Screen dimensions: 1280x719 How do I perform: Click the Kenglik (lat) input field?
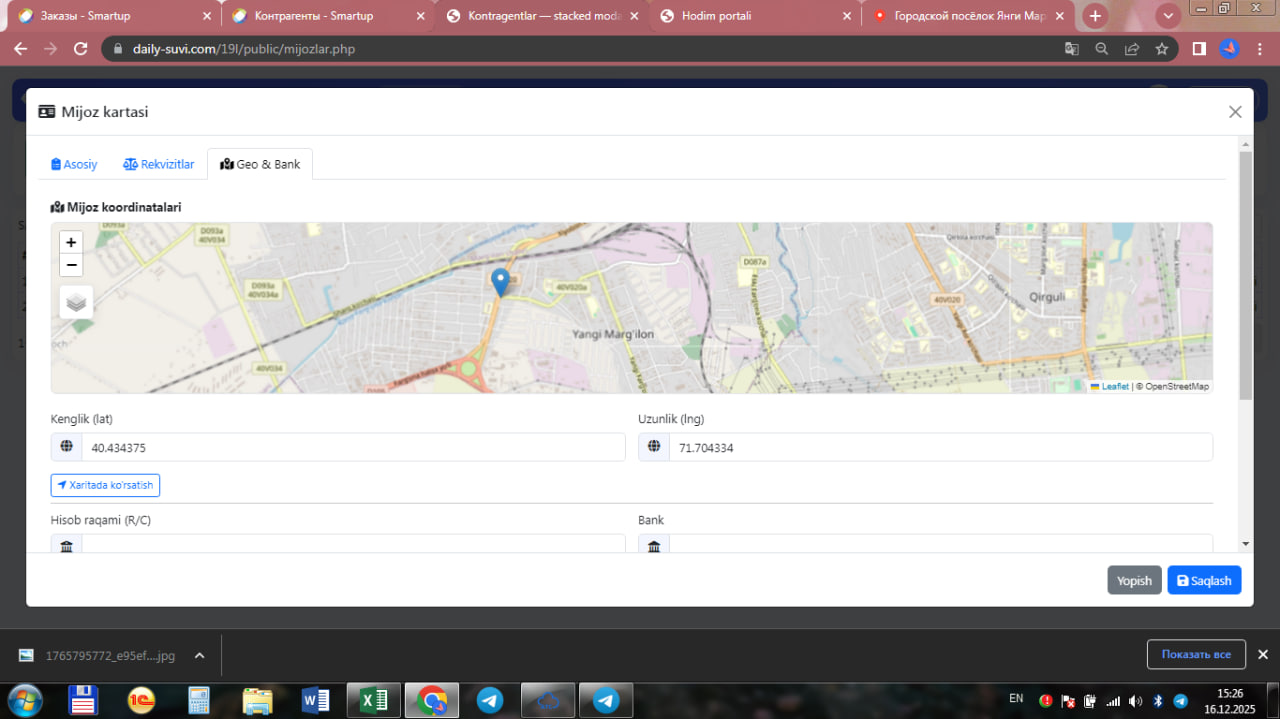click(352, 448)
